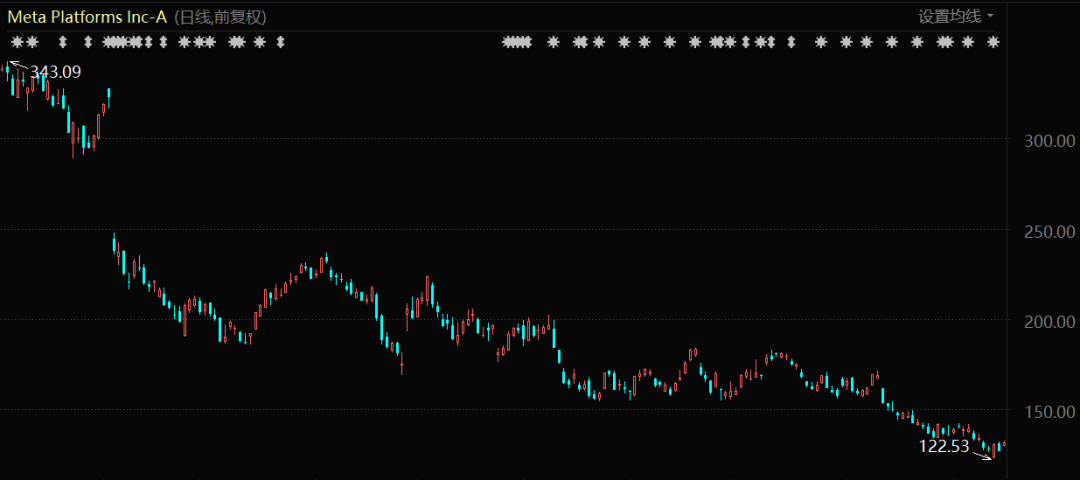Screen dimensions: 1080x480
Task: Click the 200.00 price axis label
Action: tap(1051, 321)
